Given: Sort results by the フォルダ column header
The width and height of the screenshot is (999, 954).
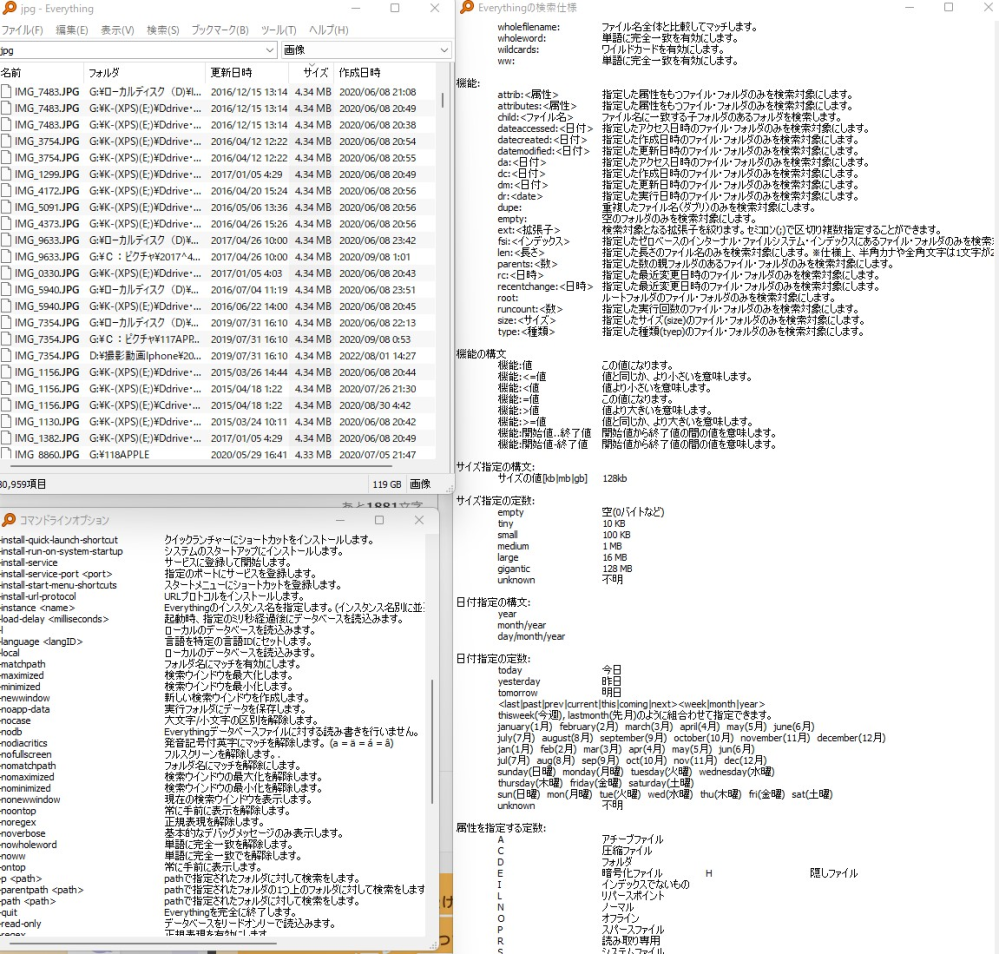Looking at the screenshot, I should coord(145,73).
